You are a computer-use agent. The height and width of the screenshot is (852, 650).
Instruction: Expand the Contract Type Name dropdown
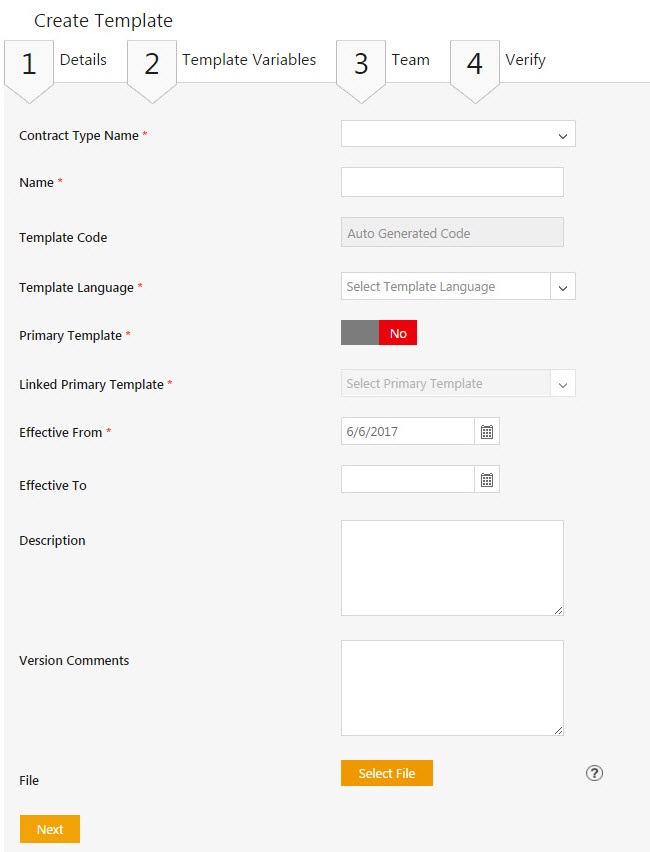coord(458,134)
